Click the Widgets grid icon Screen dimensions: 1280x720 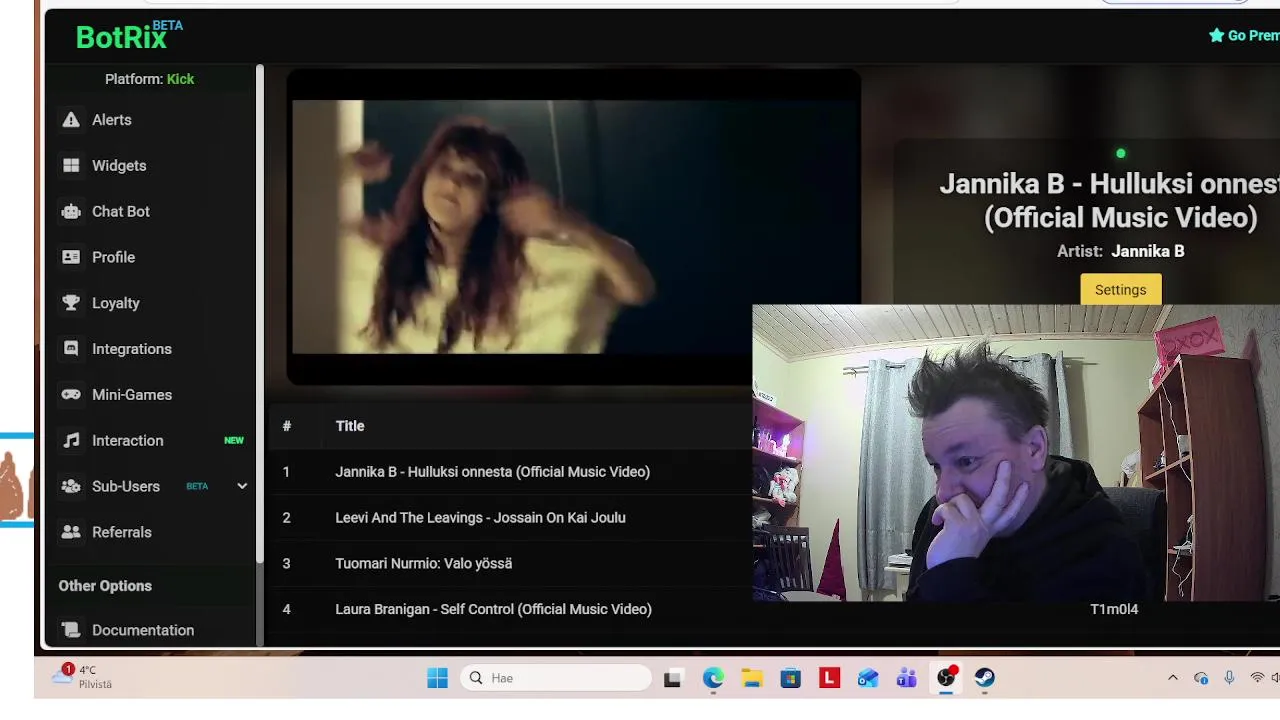(71, 166)
